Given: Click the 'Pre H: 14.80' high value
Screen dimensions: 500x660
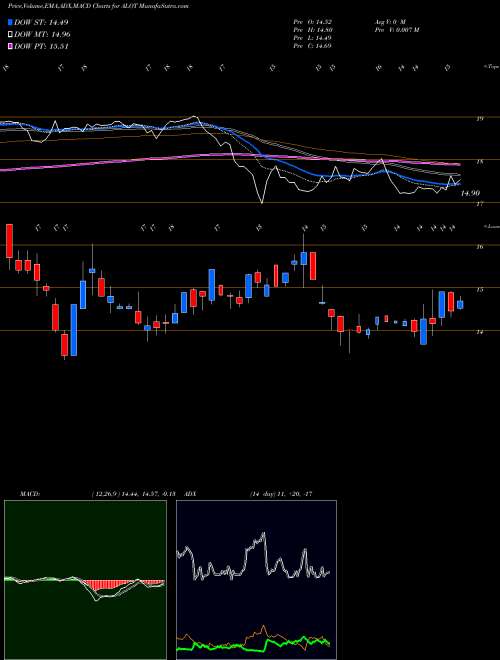Looking at the screenshot, I should 314,29.
